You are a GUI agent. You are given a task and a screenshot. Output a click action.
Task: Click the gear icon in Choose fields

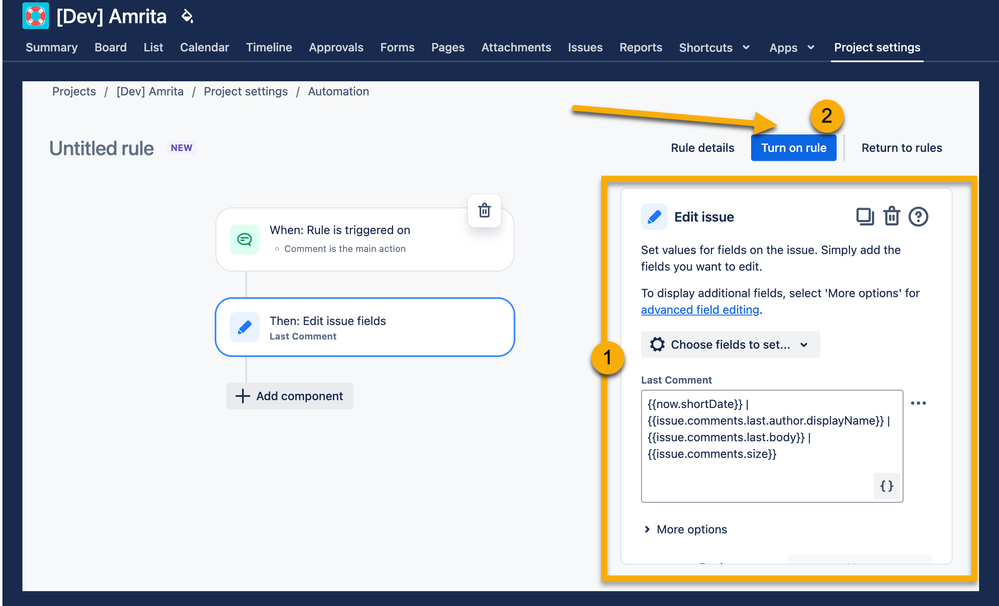[657, 344]
